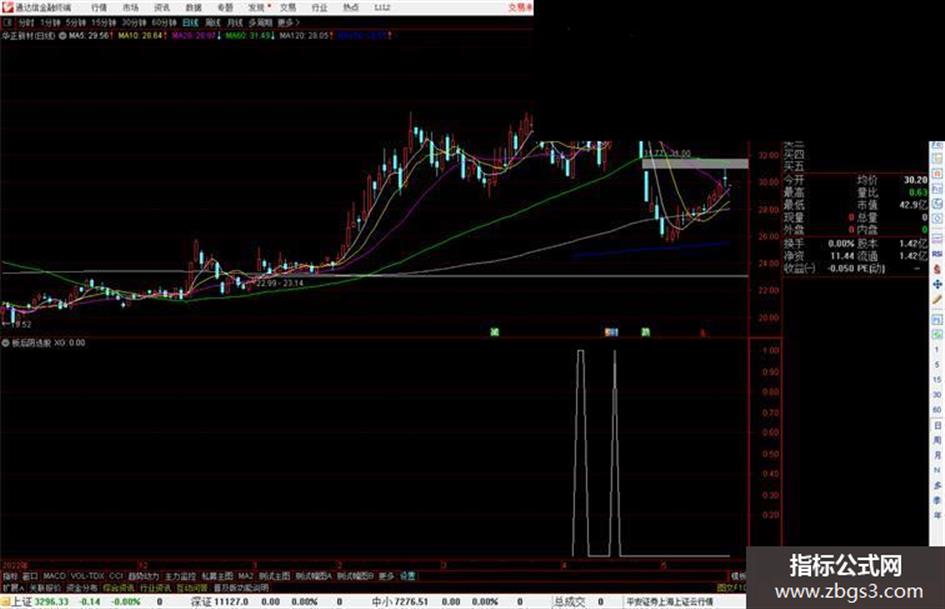Open indicator 设置 button
This screenshot has width=945, height=609.
click(x=408, y=576)
